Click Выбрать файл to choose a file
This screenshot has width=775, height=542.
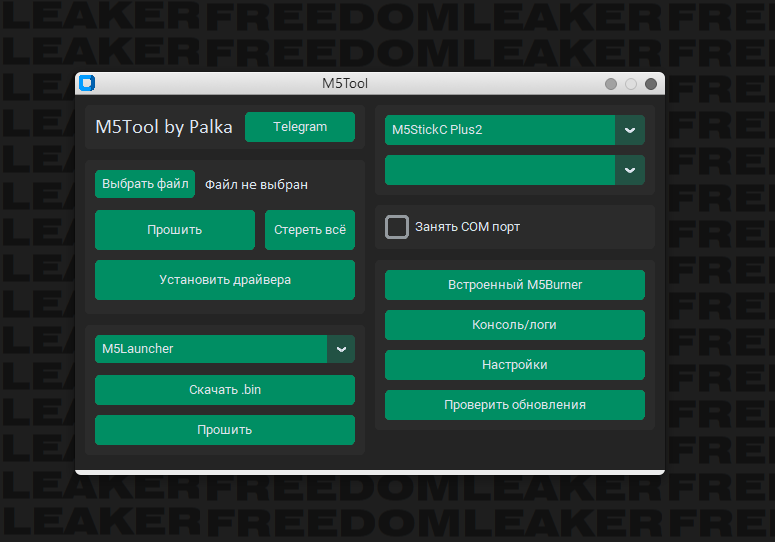[145, 184]
